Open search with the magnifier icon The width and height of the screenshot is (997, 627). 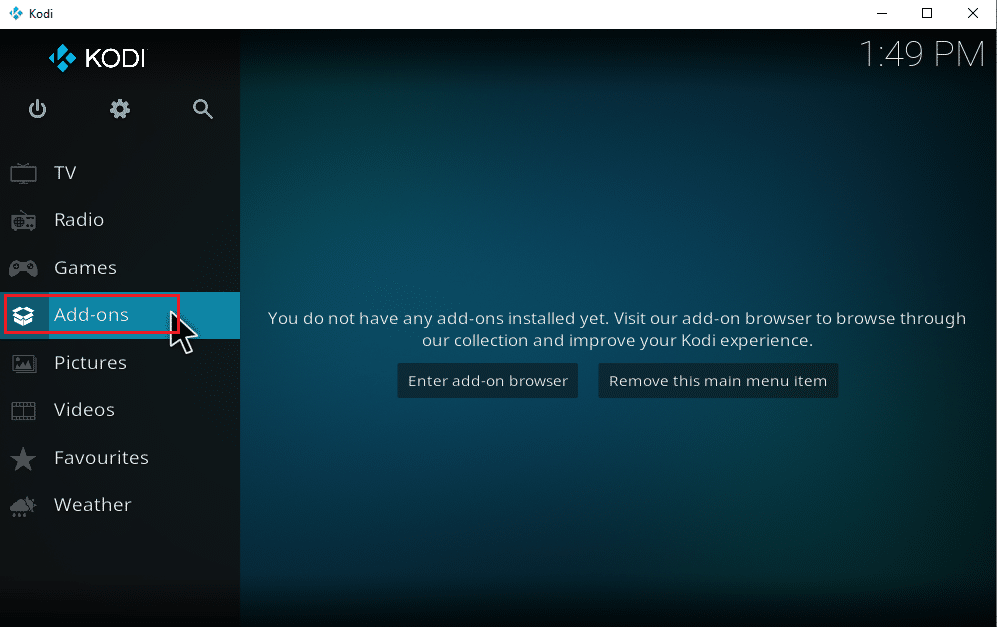(202, 109)
